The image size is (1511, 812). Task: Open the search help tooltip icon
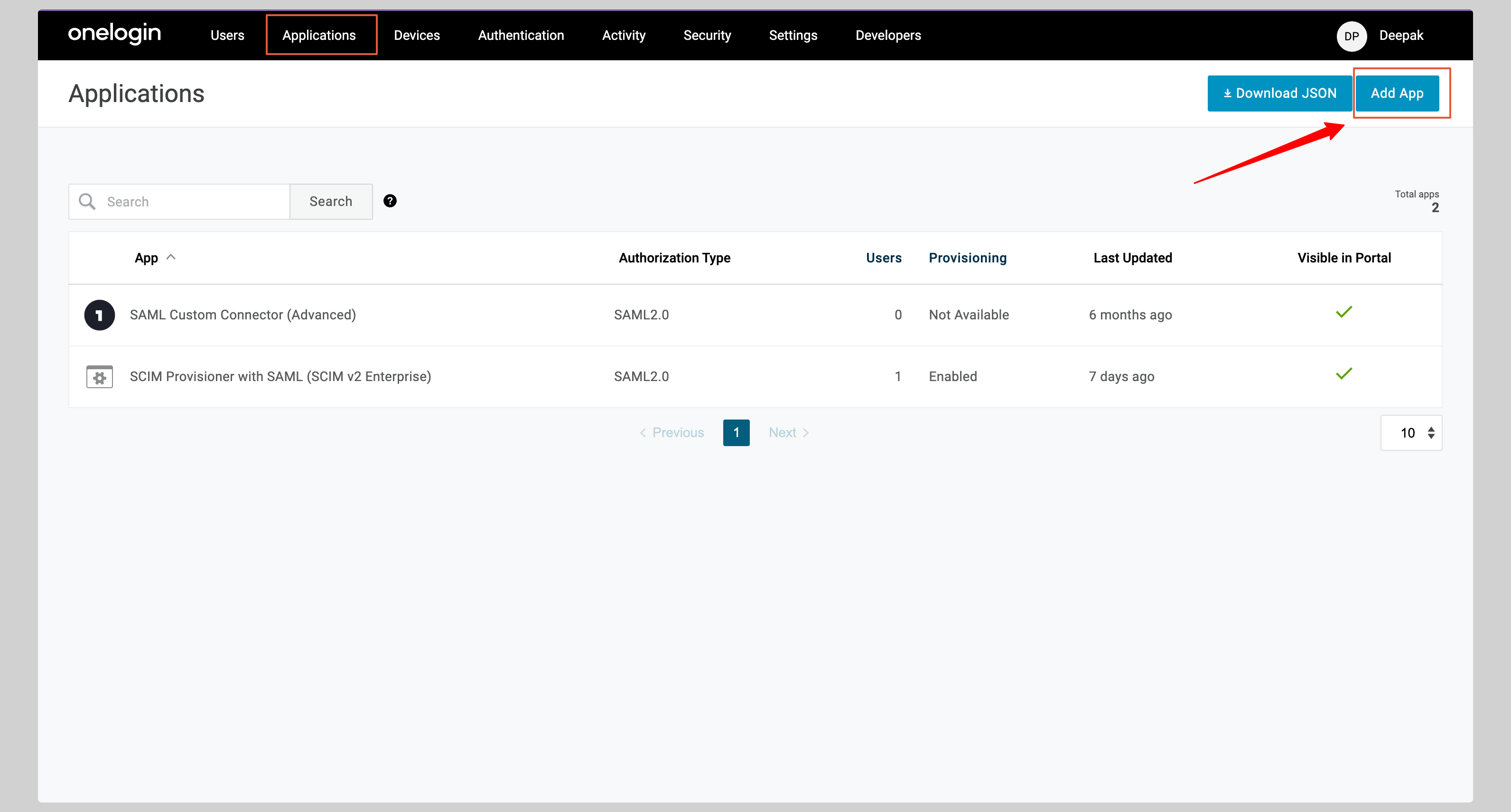click(x=390, y=201)
